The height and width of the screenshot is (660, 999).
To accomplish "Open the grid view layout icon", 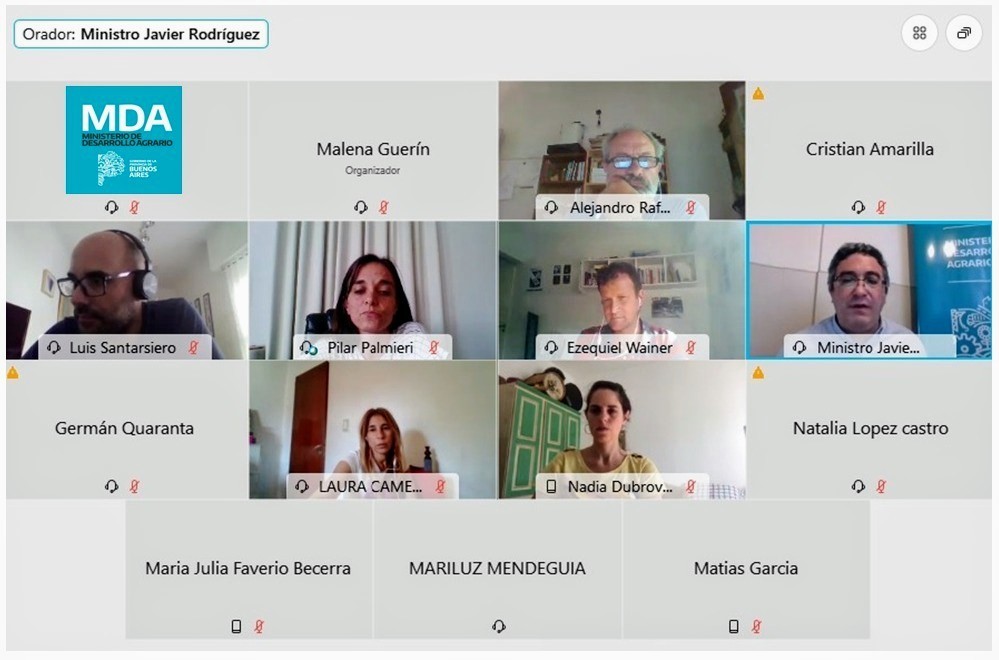I will click(919, 33).
